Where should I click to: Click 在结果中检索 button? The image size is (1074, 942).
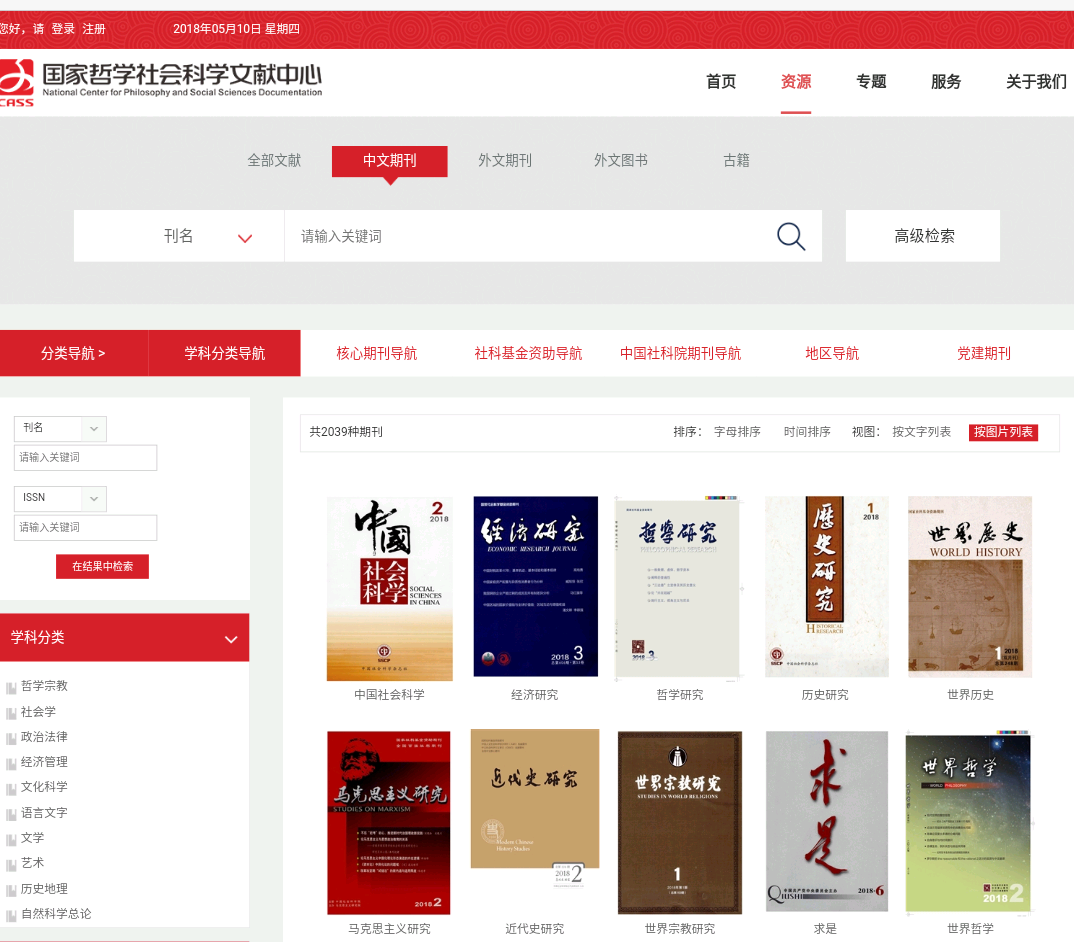click(102, 567)
